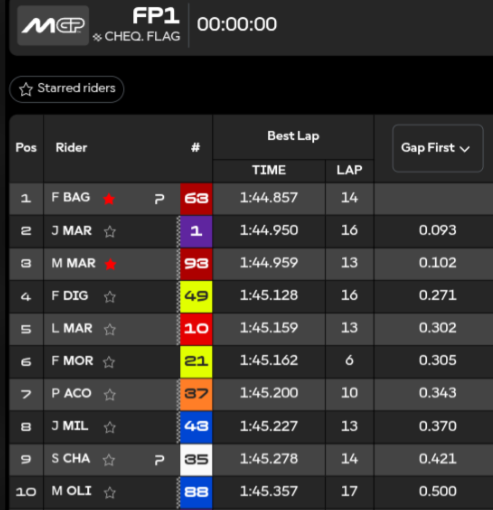Unstar rider F BAG
Viewport: 493px width, 510px height.
click(109, 199)
